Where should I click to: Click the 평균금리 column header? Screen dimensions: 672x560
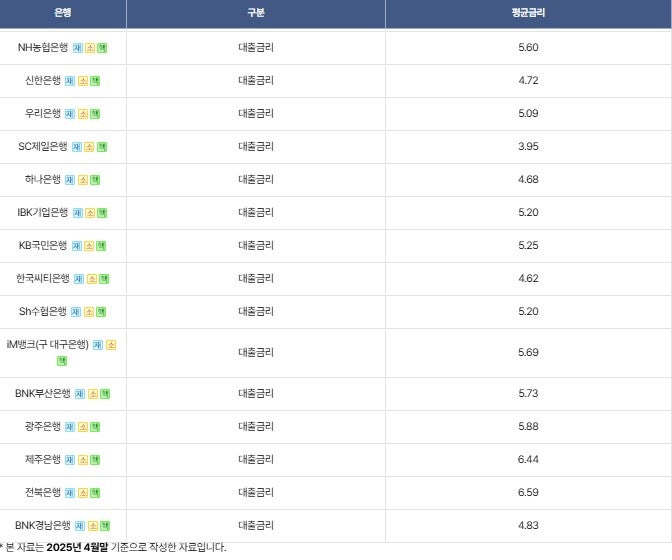[x=528, y=13]
